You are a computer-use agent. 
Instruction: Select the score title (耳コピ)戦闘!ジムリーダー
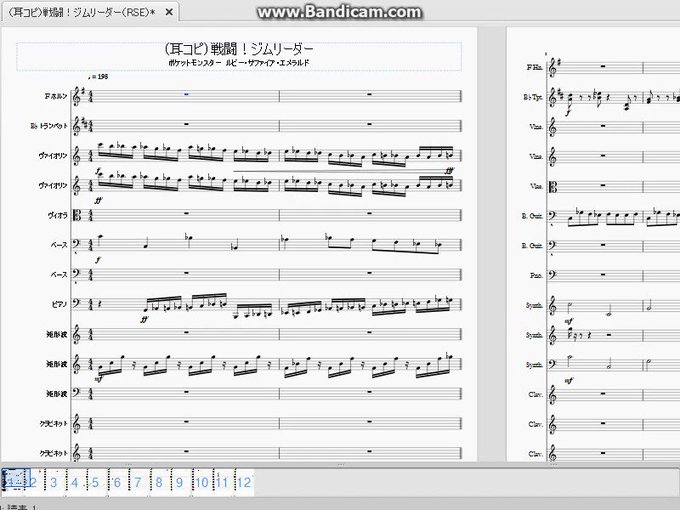(239, 49)
